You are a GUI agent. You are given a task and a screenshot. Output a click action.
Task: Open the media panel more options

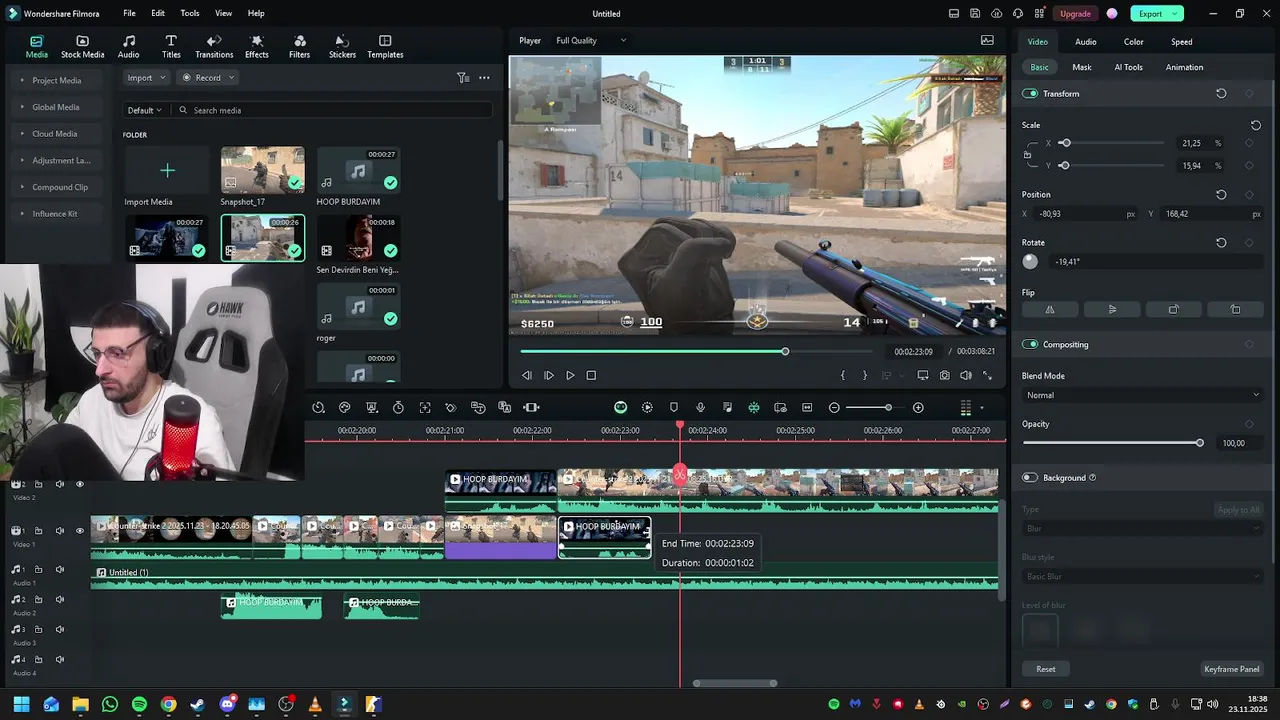click(484, 77)
